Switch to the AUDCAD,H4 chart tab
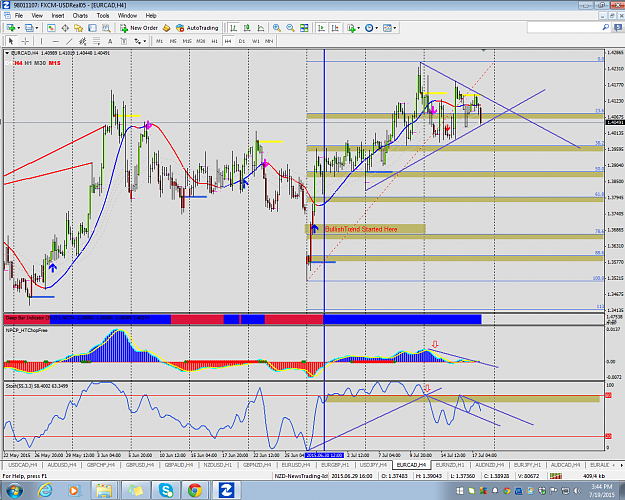Viewport: 625px width, 500px height. pos(565,465)
